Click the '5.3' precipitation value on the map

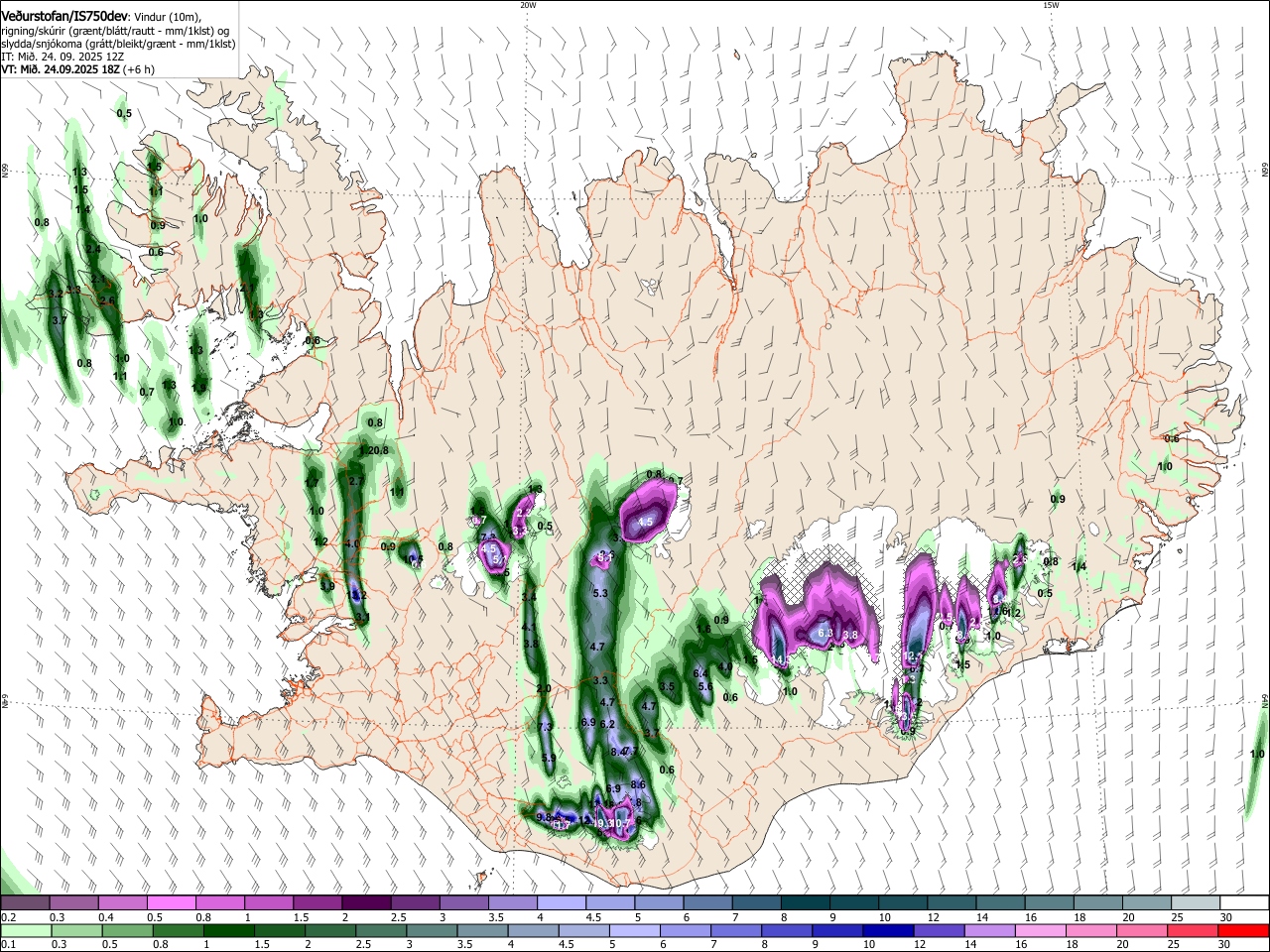click(x=599, y=593)
